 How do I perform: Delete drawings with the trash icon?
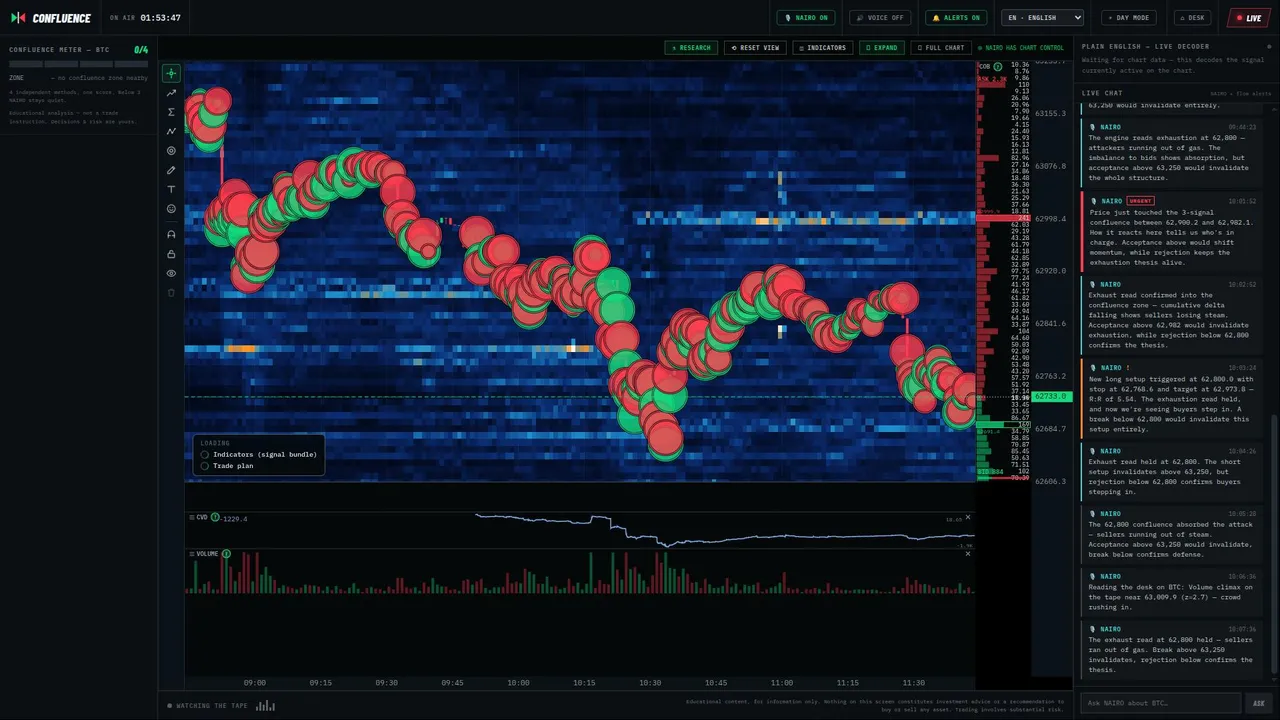(171, 292)
